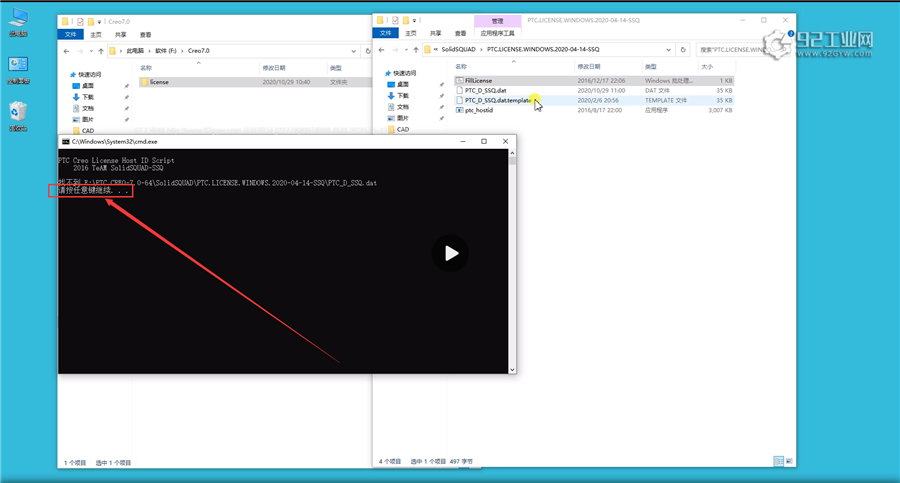Click play button over the cmd window
This screenshot has height=483, width=900.
451,253
